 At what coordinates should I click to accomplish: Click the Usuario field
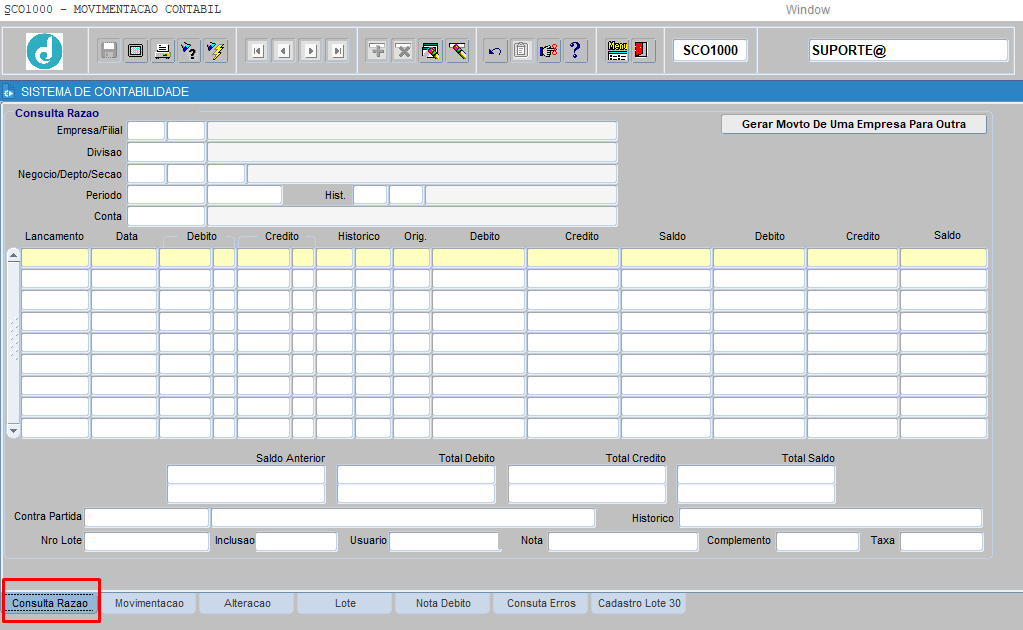[444, 541]
